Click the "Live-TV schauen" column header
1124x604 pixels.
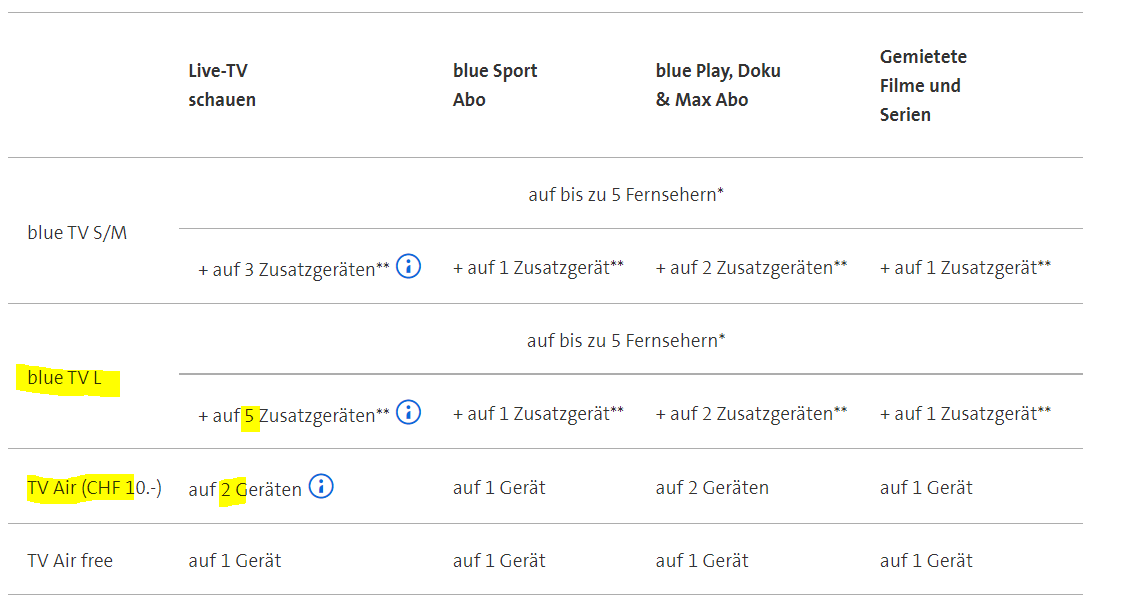222,85
